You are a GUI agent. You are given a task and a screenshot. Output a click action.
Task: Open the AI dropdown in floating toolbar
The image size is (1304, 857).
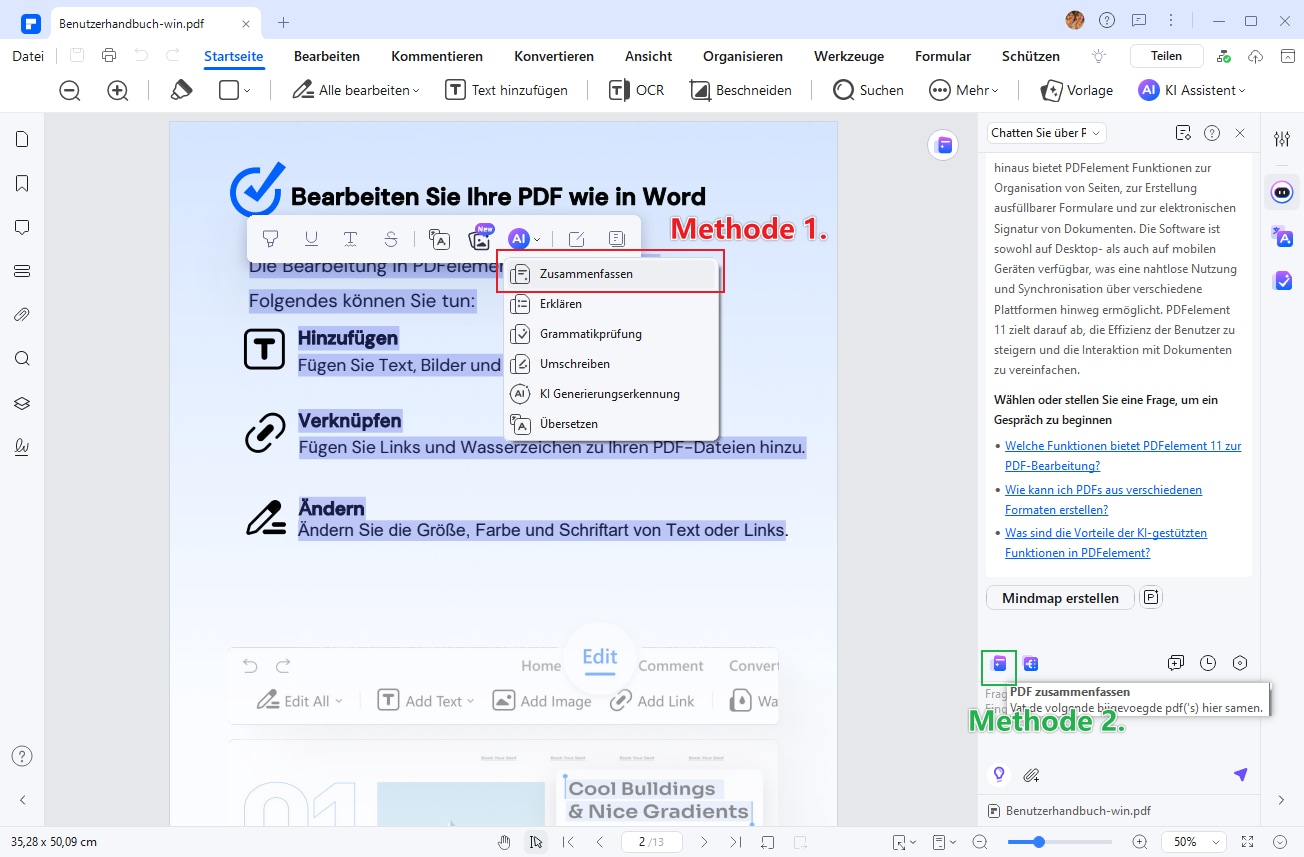tap(525, 238)
